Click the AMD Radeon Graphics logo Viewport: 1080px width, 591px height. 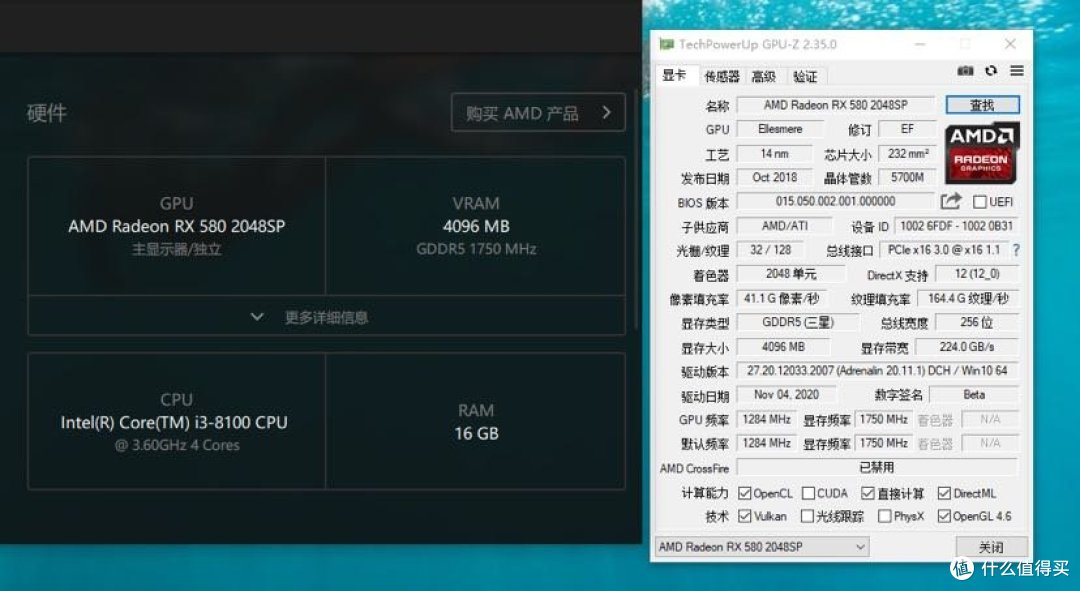pyautogui.click(x=981, y=154)
